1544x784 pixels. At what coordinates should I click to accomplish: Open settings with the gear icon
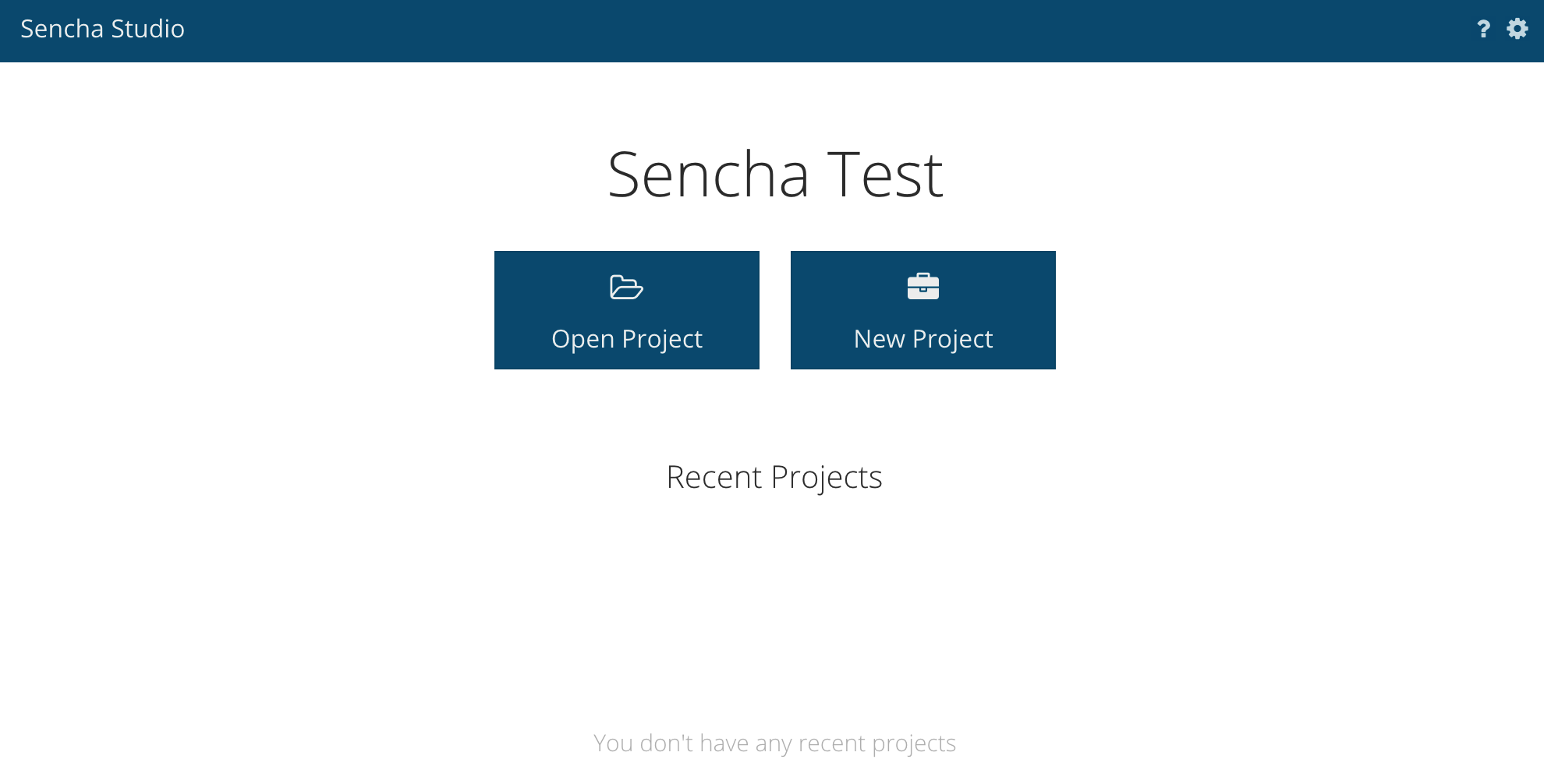point(1517,29)
